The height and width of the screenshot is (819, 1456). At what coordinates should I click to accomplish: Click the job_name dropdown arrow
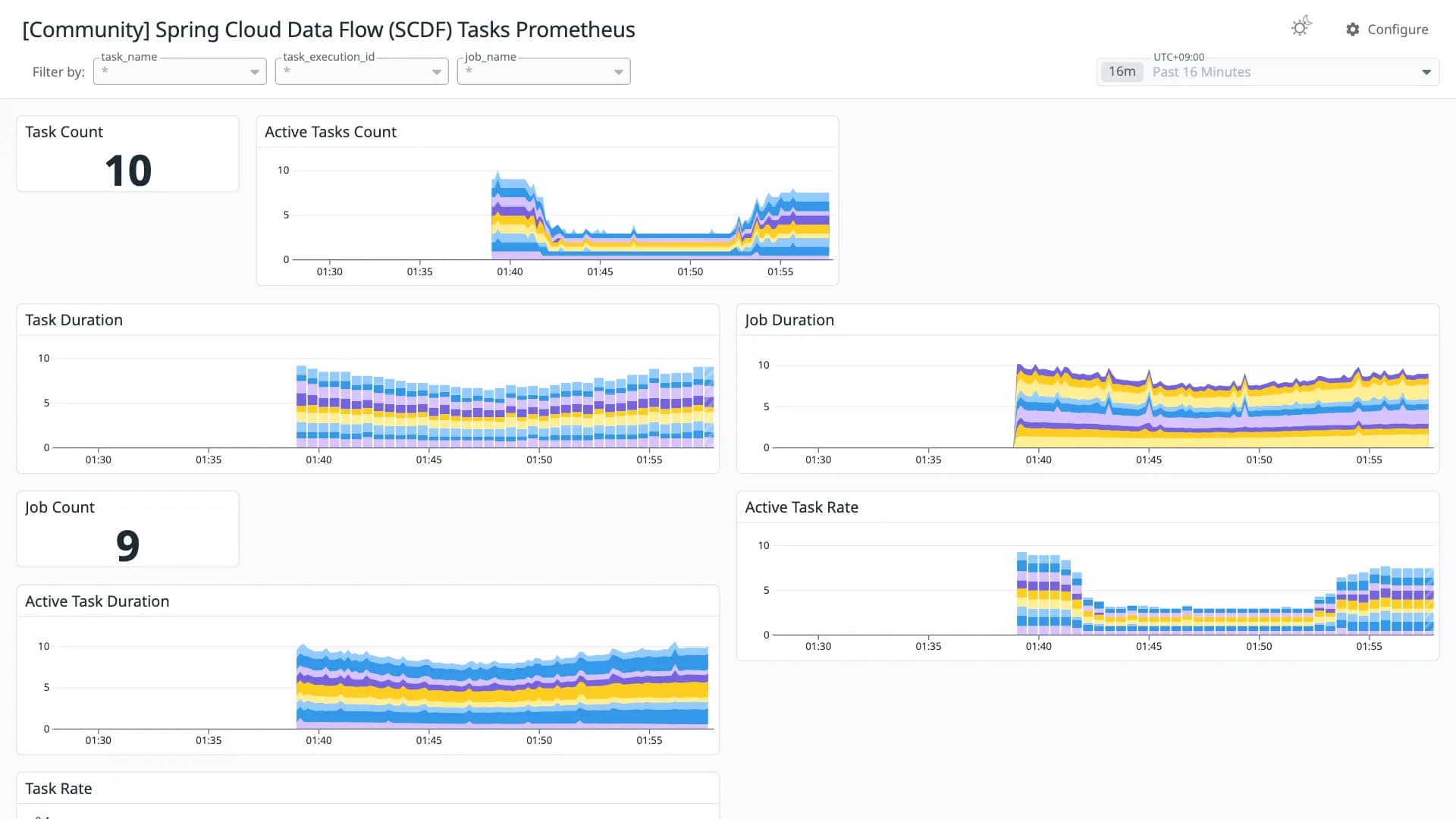(619, 72)
